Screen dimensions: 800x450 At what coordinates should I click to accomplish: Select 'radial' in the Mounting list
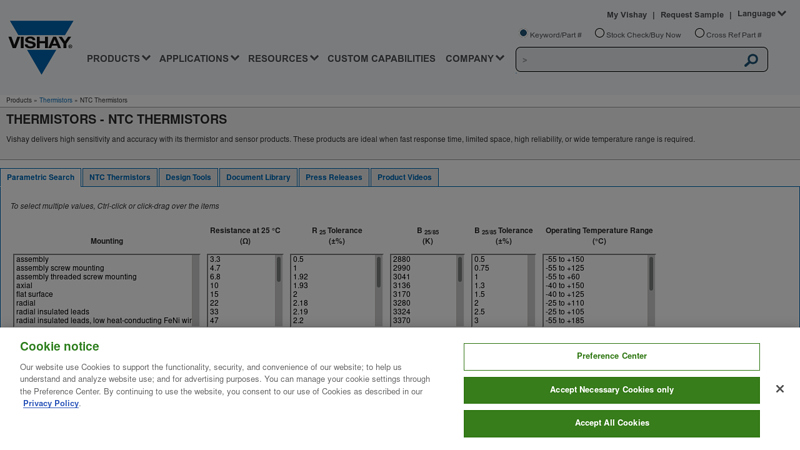26,303
